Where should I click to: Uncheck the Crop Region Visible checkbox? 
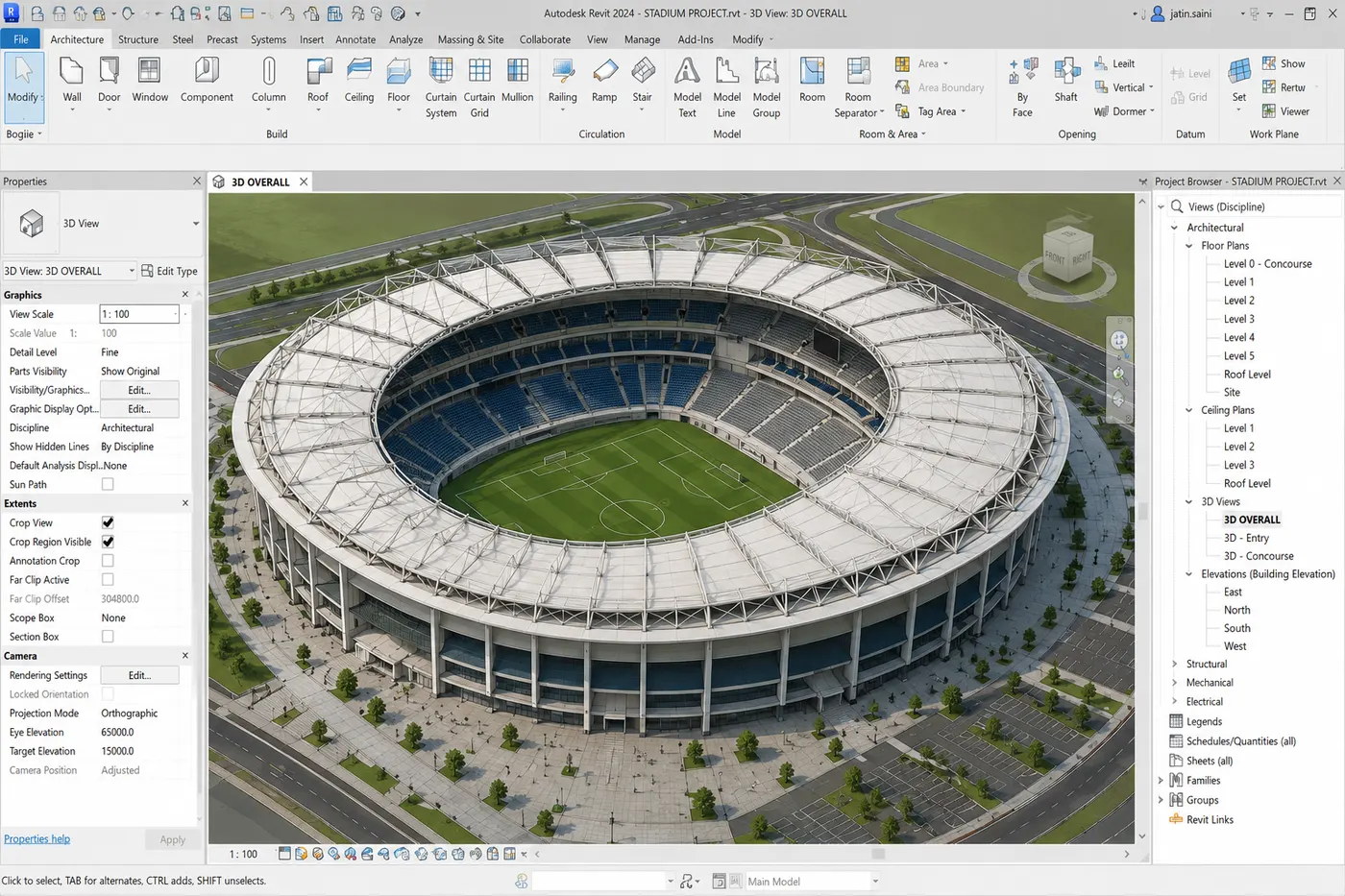pyautogui.click(x=108, y=543)
